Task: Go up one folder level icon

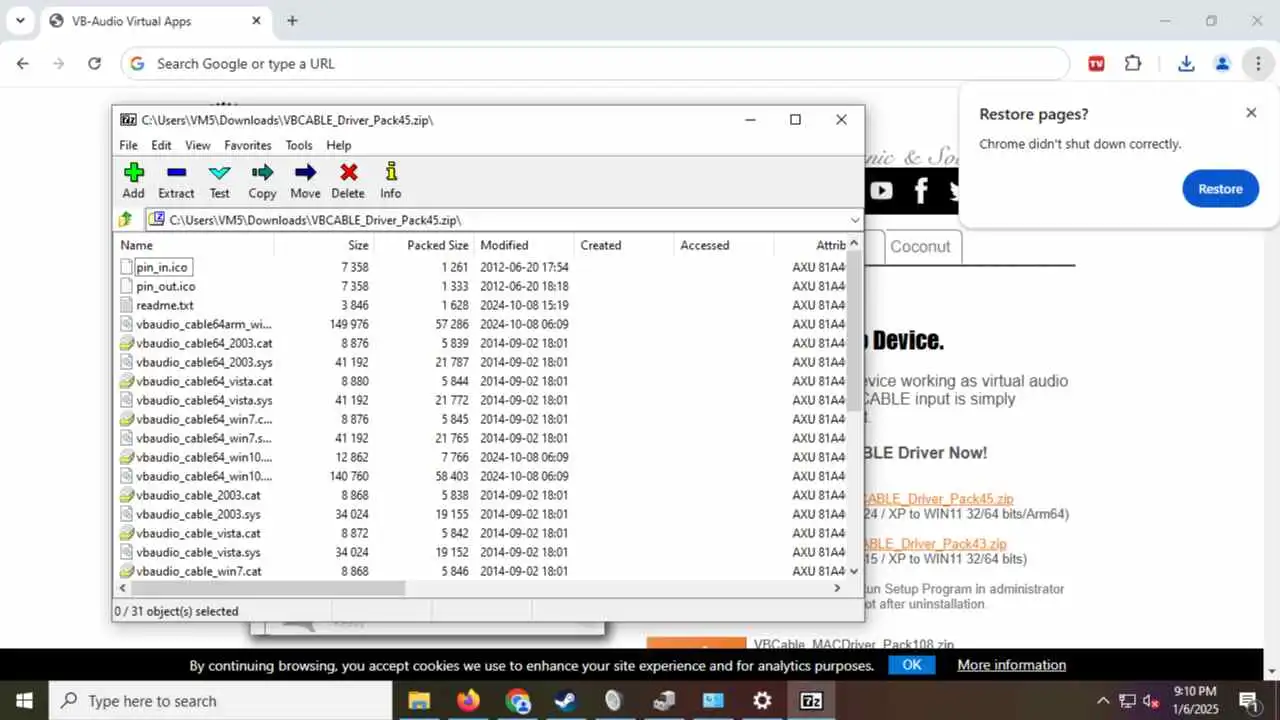Action: pos(126,220)
